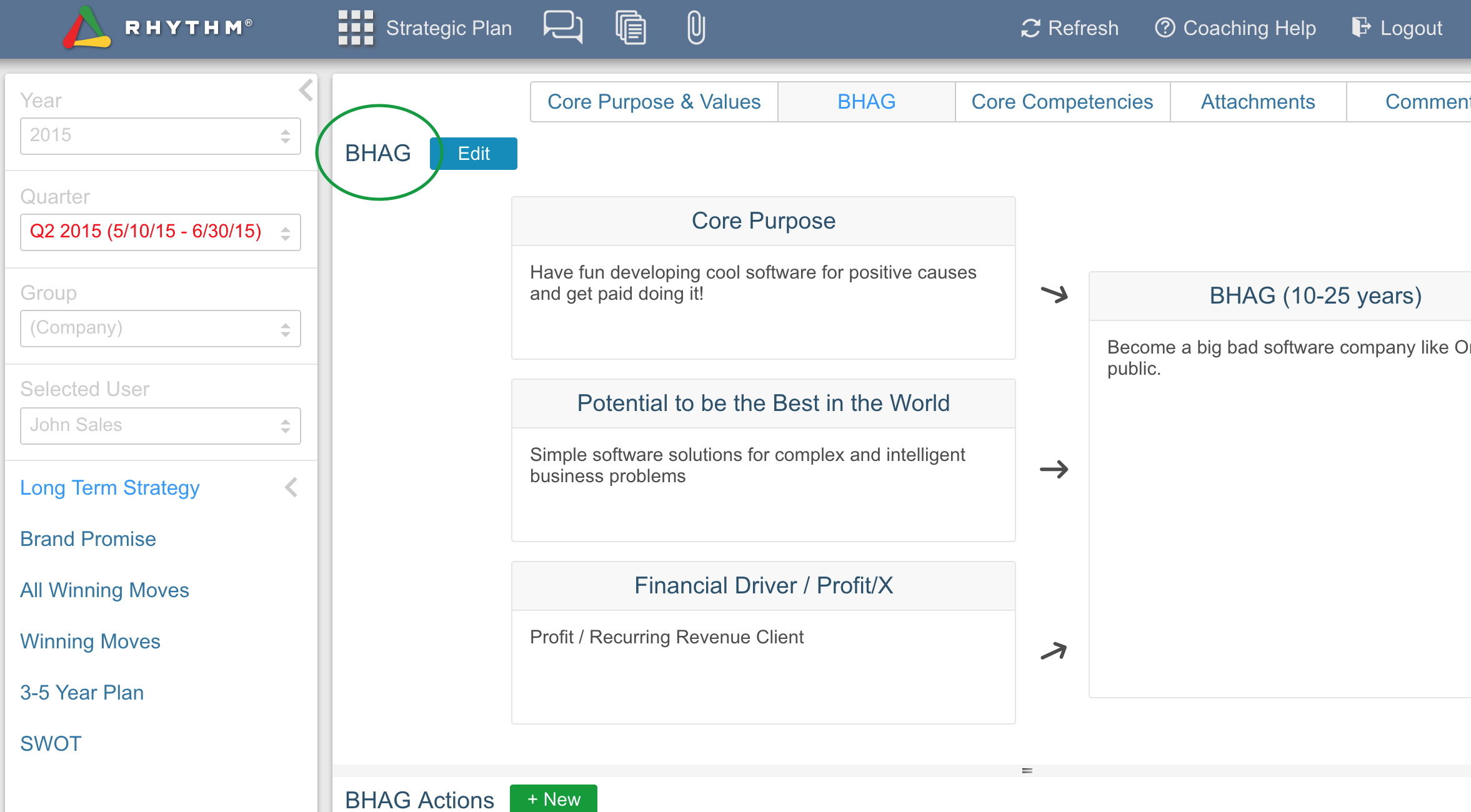
Task: Click the 'Have fun developing cool software' text
Action: coord(753,283)
